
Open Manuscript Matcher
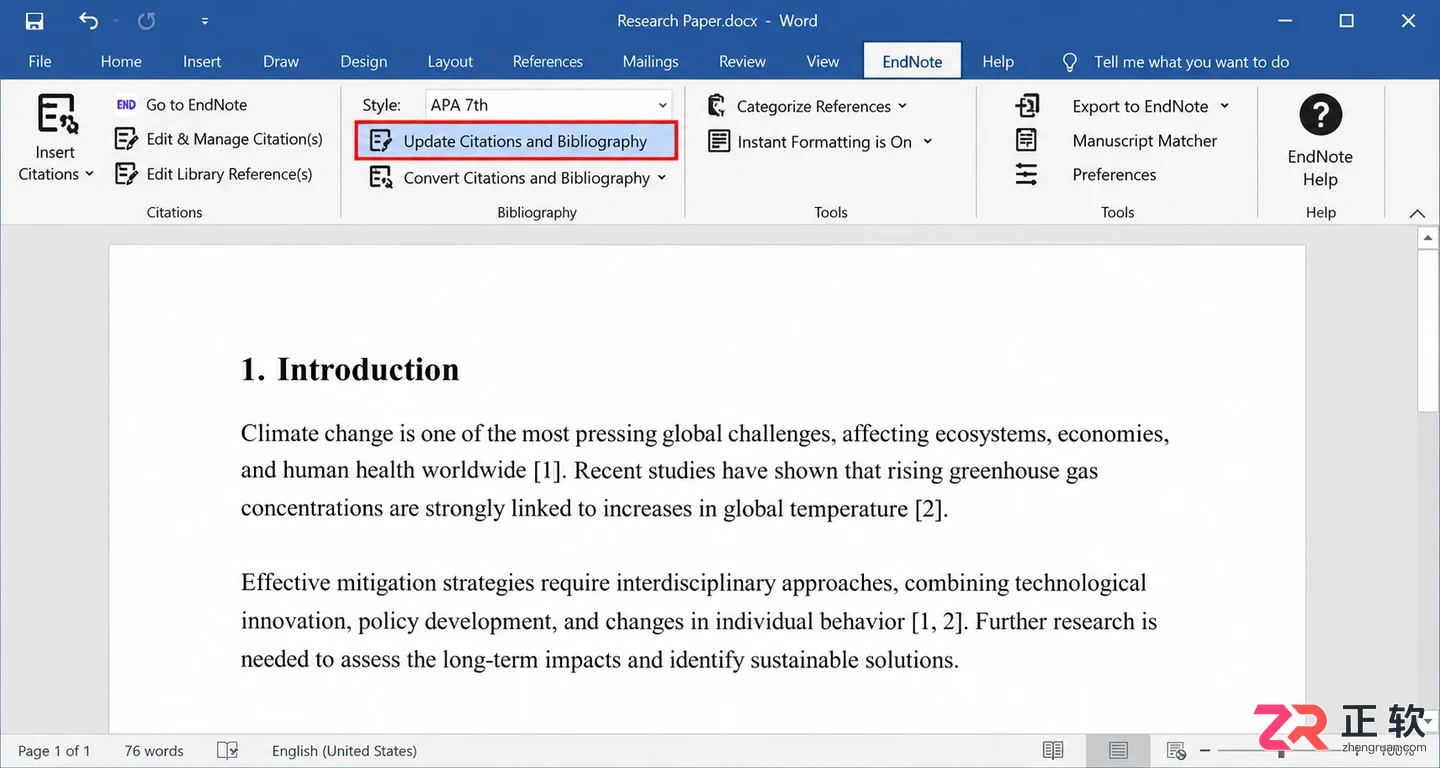pyautogui.click(x=1116, y=141)
